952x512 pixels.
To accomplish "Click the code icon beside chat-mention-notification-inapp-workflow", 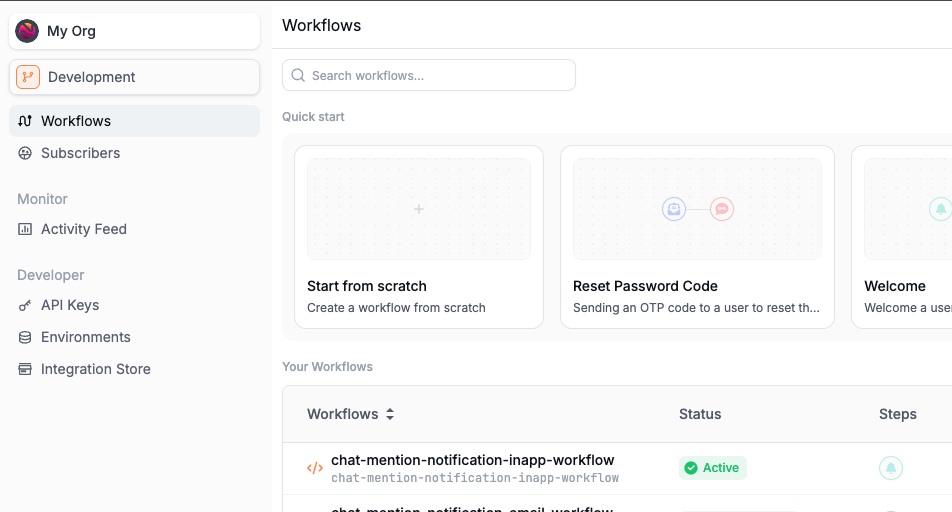I will pyautogui.click(x=314, y=468).
